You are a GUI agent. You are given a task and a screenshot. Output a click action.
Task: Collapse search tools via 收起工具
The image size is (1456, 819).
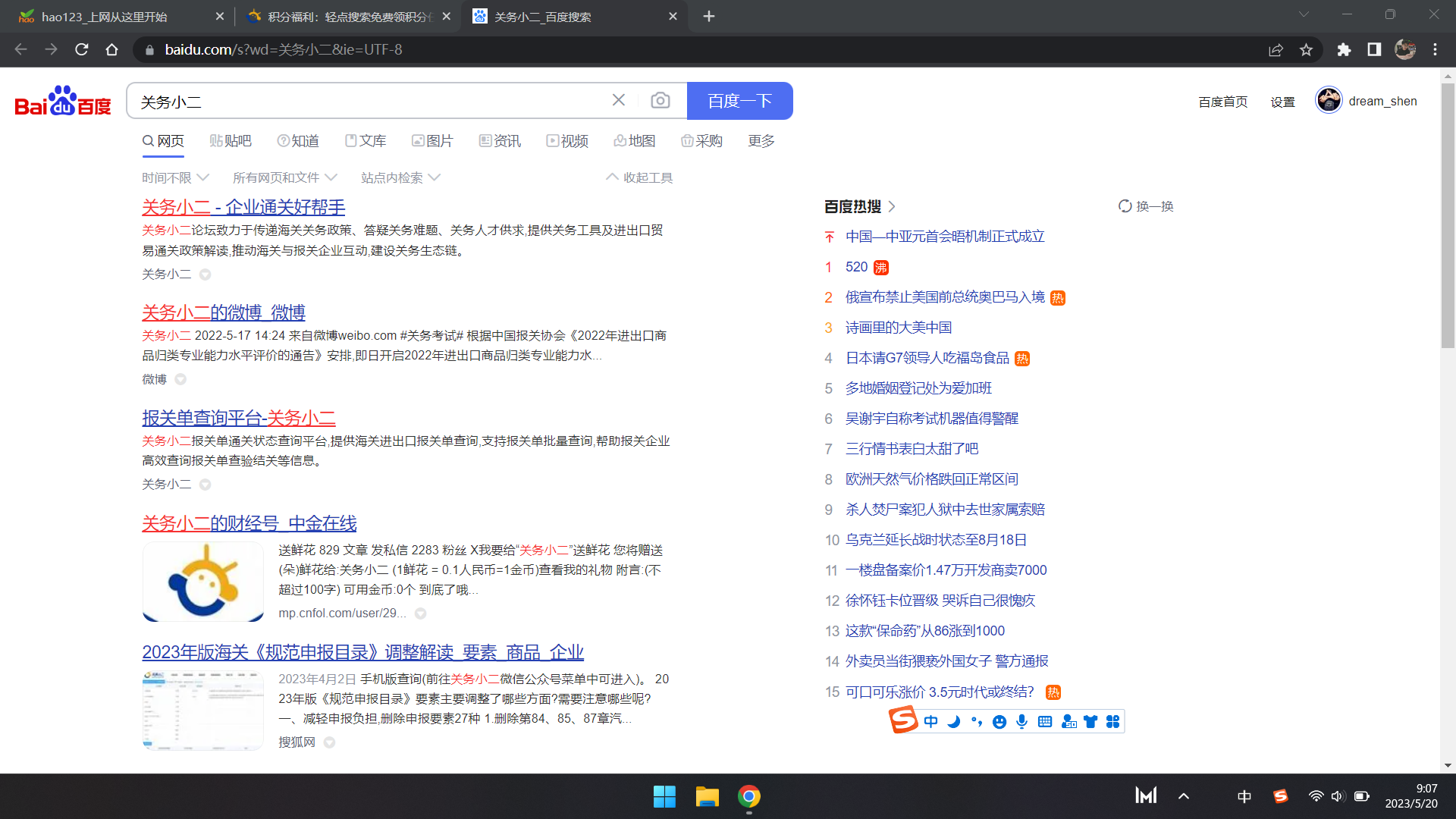(x=639, y=177)
